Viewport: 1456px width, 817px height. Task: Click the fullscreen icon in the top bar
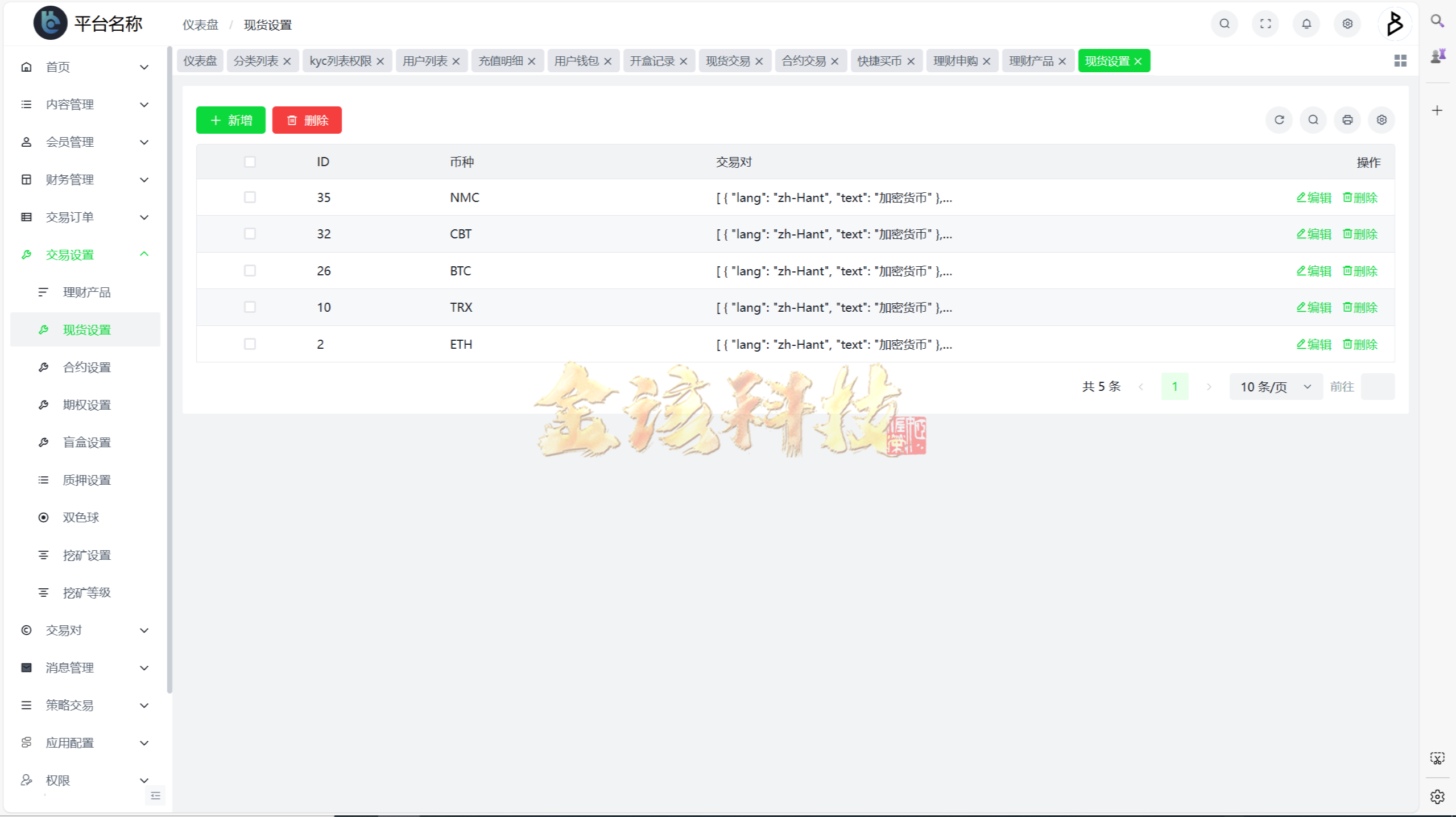tap(1265, 24)
